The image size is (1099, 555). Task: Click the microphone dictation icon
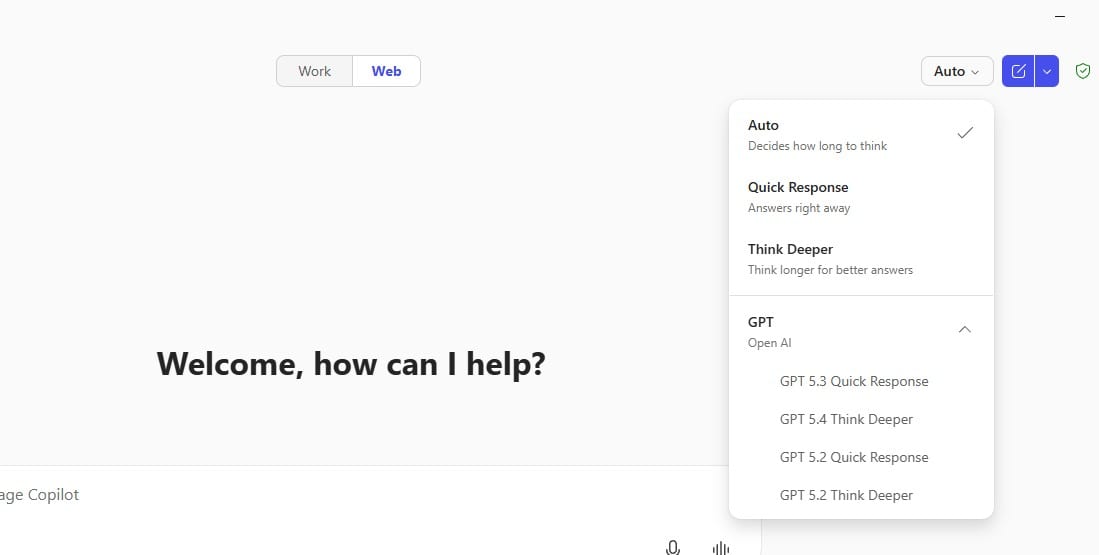pyautogui.click(x=673, y=547)
